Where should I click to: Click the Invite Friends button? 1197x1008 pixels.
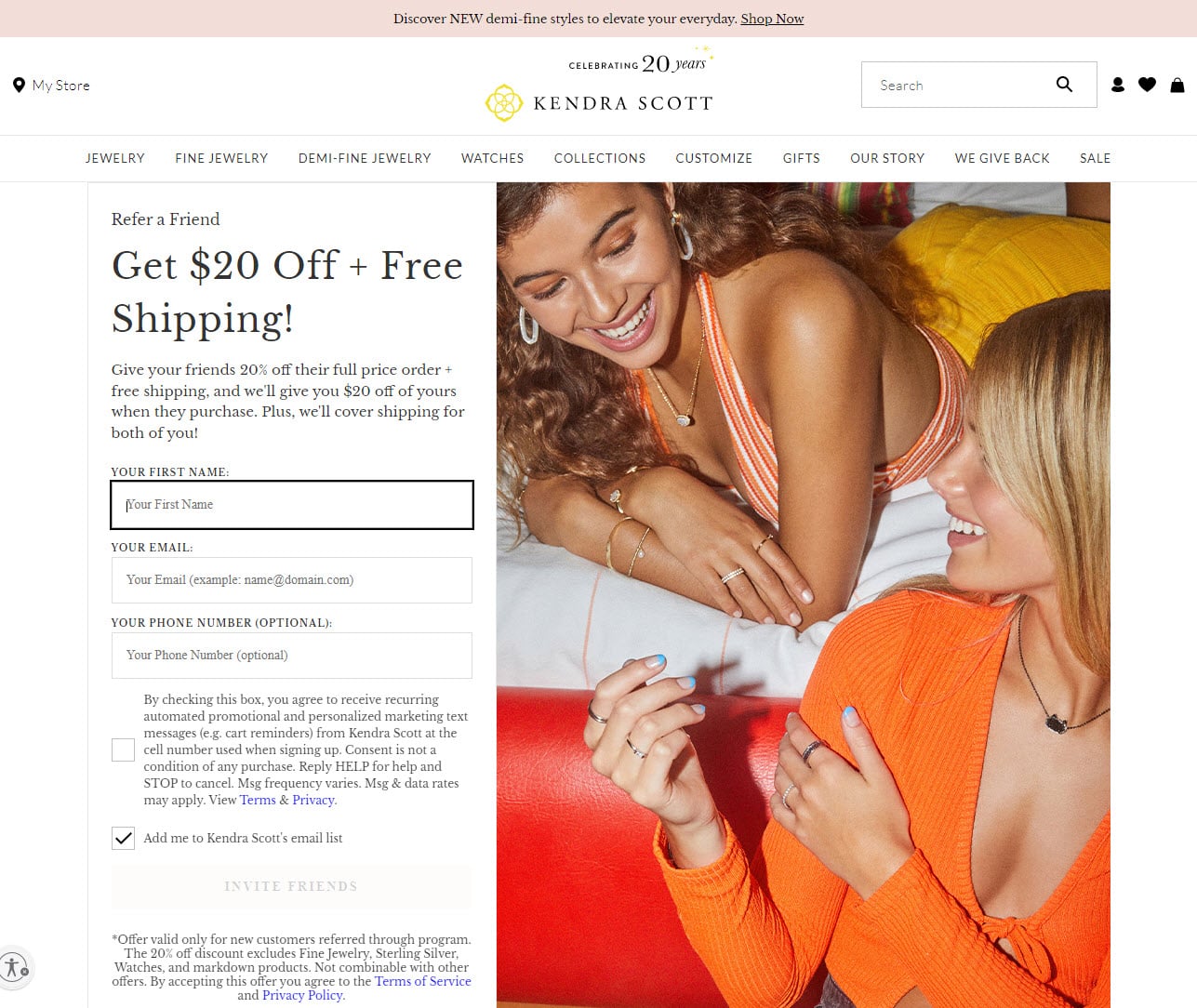pos(291,886)
